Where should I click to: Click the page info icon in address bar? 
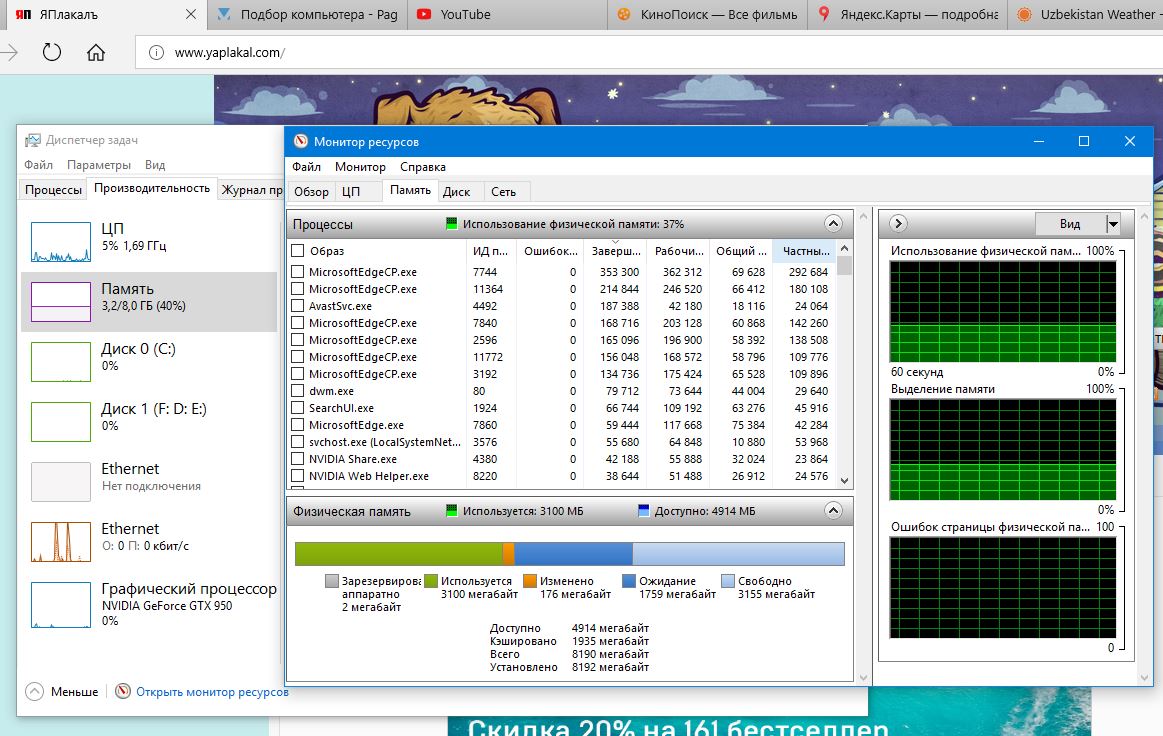pyautogui.click(x=155, y=53)
